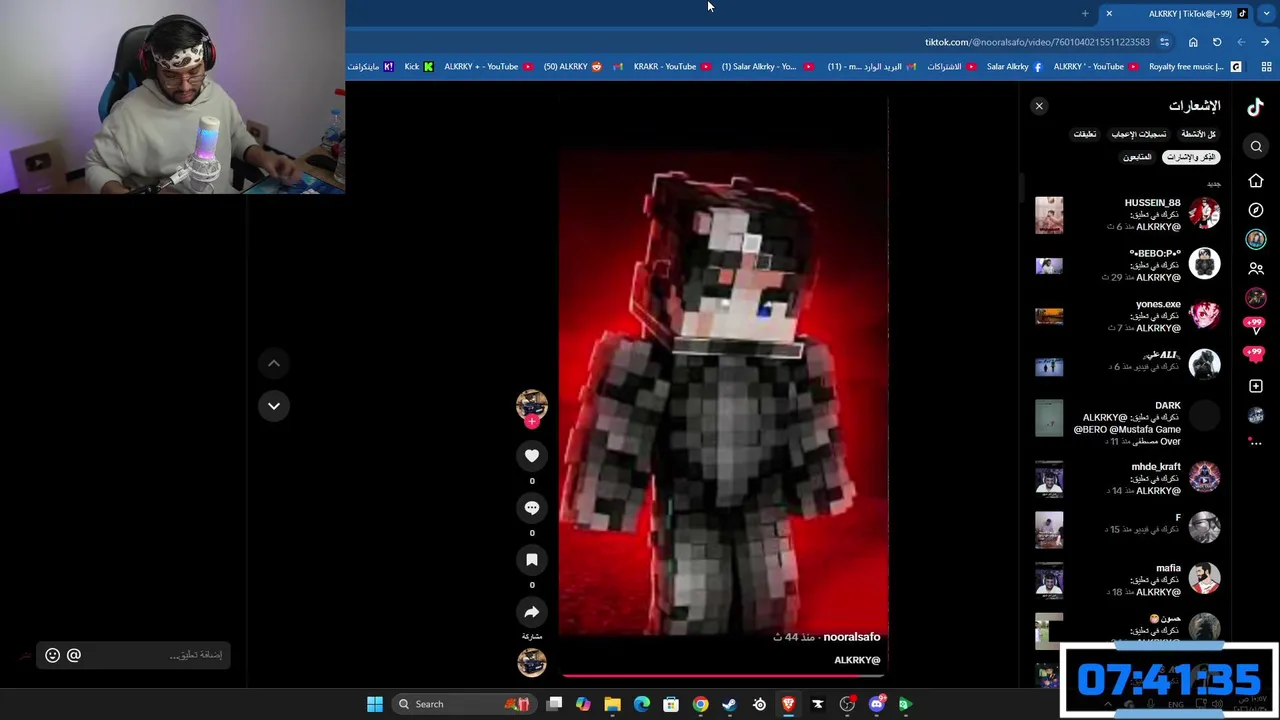The image size is (1280, 720).
Task: Open Brave browser from the taskbar
Action: (788, 704)
